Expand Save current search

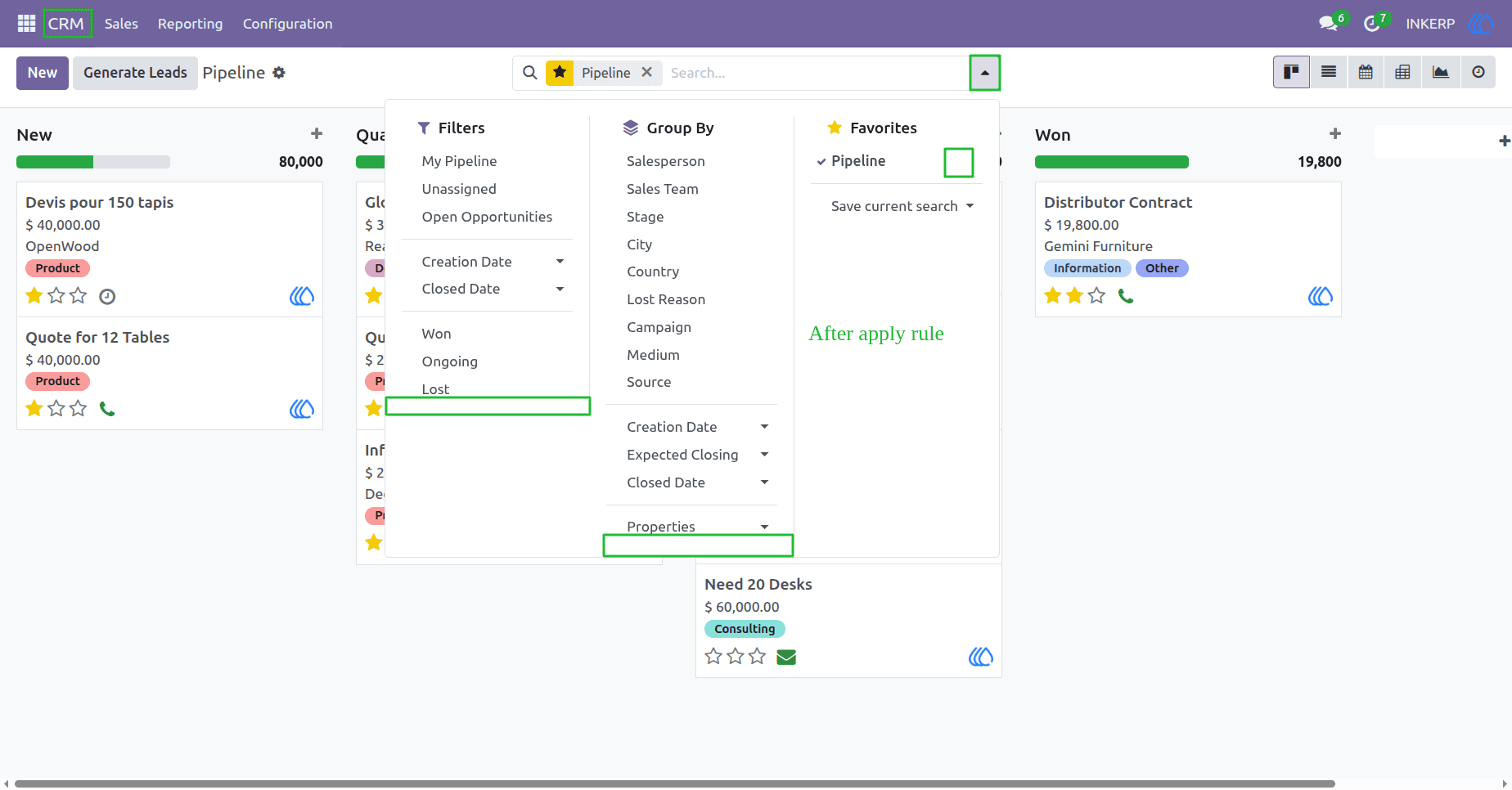902,206
